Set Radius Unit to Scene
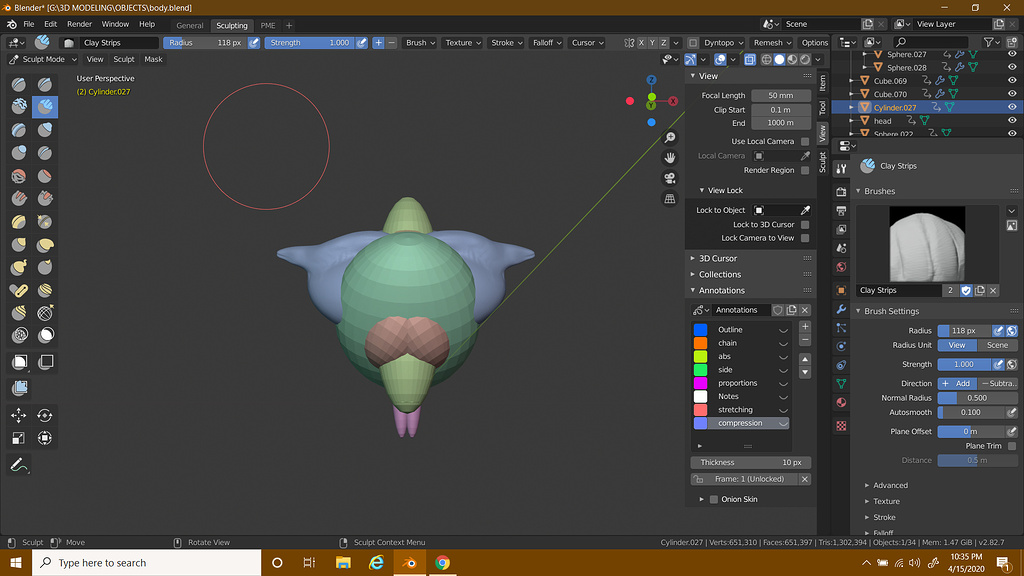This screenshot has width=1024, height=576. pyautogui.click(x=997, y=345)
